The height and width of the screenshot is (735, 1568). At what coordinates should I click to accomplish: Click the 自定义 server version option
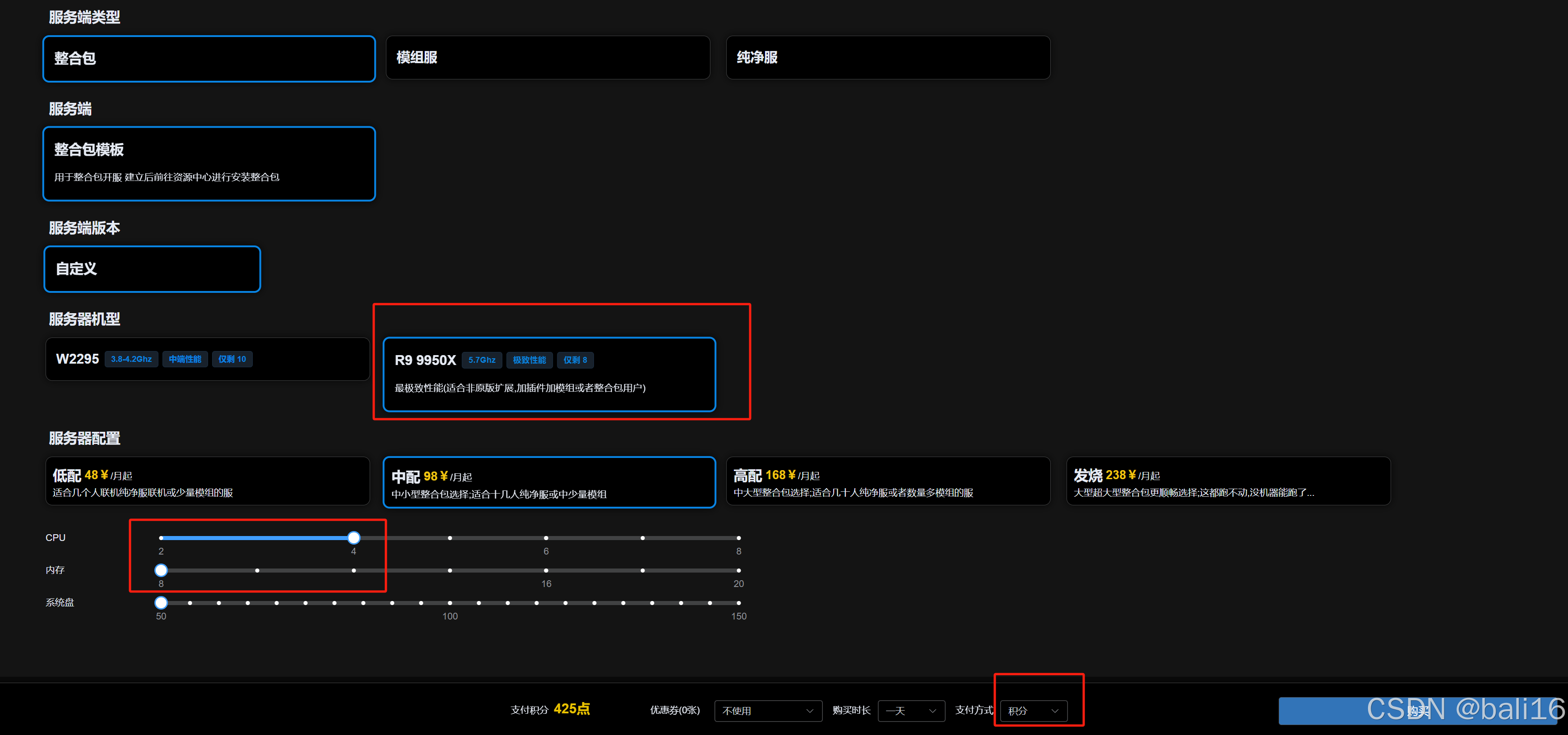[x=152, y=269]
